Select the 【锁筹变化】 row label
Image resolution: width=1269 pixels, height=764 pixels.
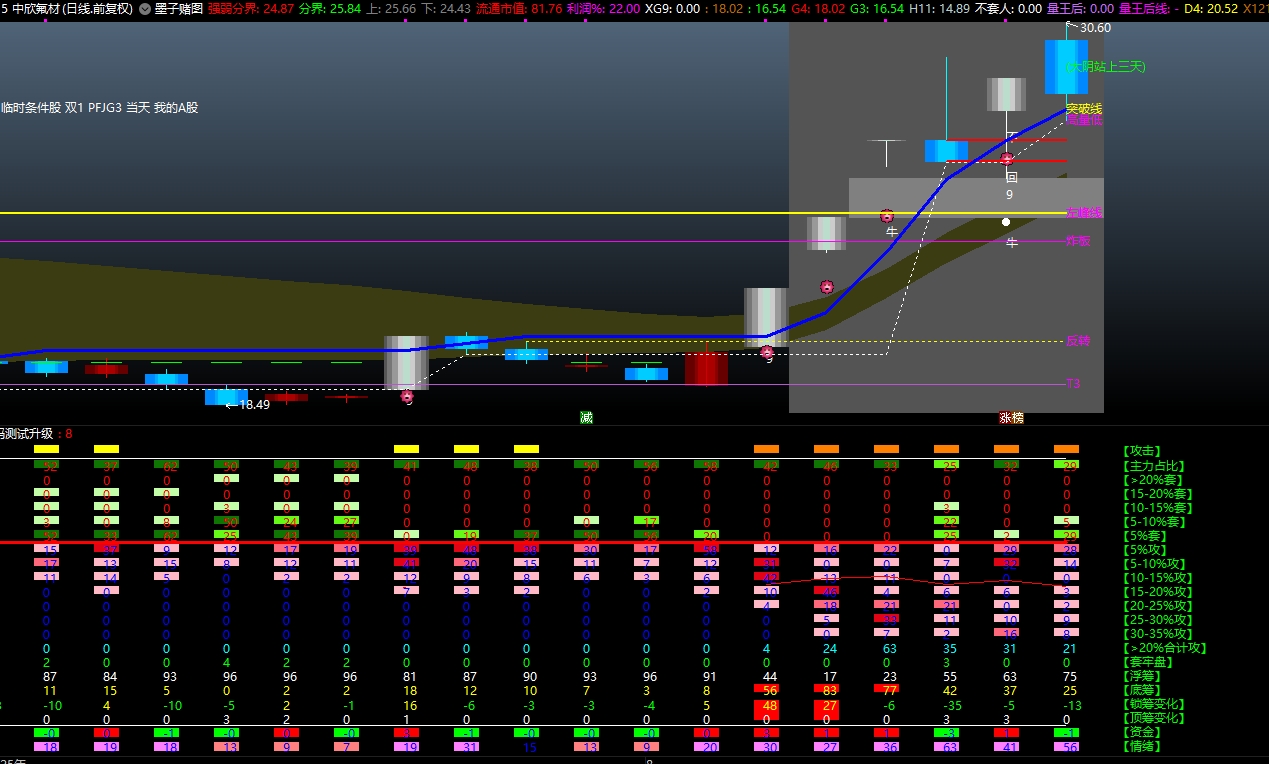tap(1152, 703)
